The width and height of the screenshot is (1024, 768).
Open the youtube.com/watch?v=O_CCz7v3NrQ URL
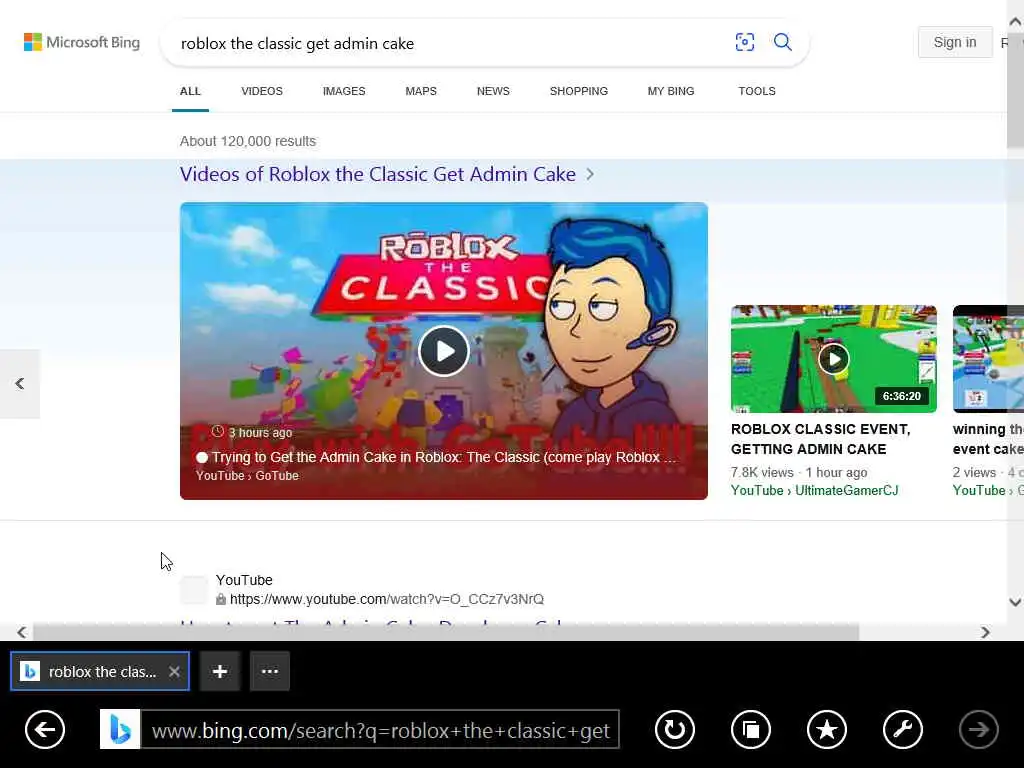pyautogui.click(x=387, y=599)
